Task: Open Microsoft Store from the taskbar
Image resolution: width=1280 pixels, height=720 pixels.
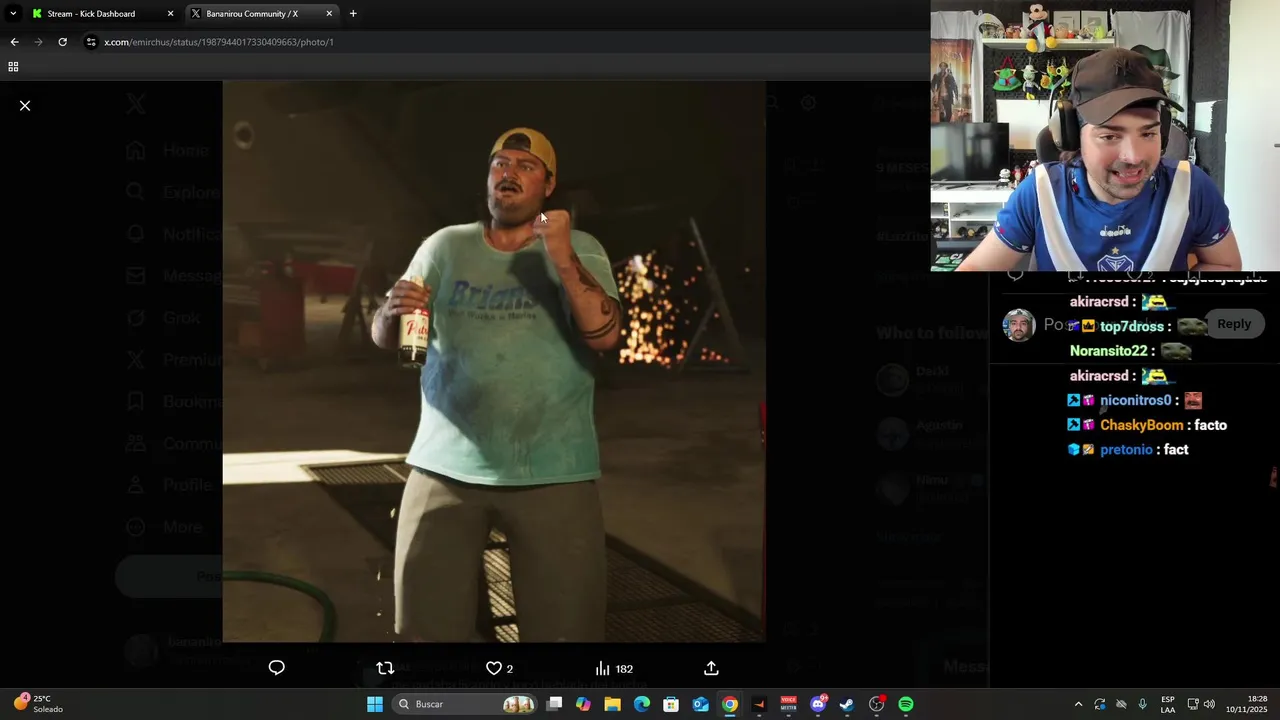Action: [671, 704]
